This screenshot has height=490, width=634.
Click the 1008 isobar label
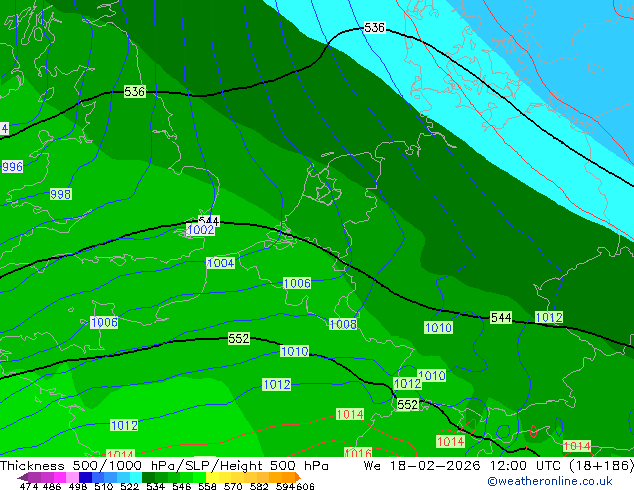pos(343,324)
